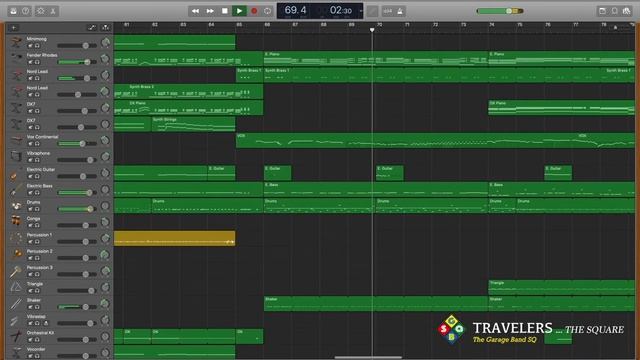640x360 pixels.
Task: Click the Vocoder track name
Action: [36, 349]
